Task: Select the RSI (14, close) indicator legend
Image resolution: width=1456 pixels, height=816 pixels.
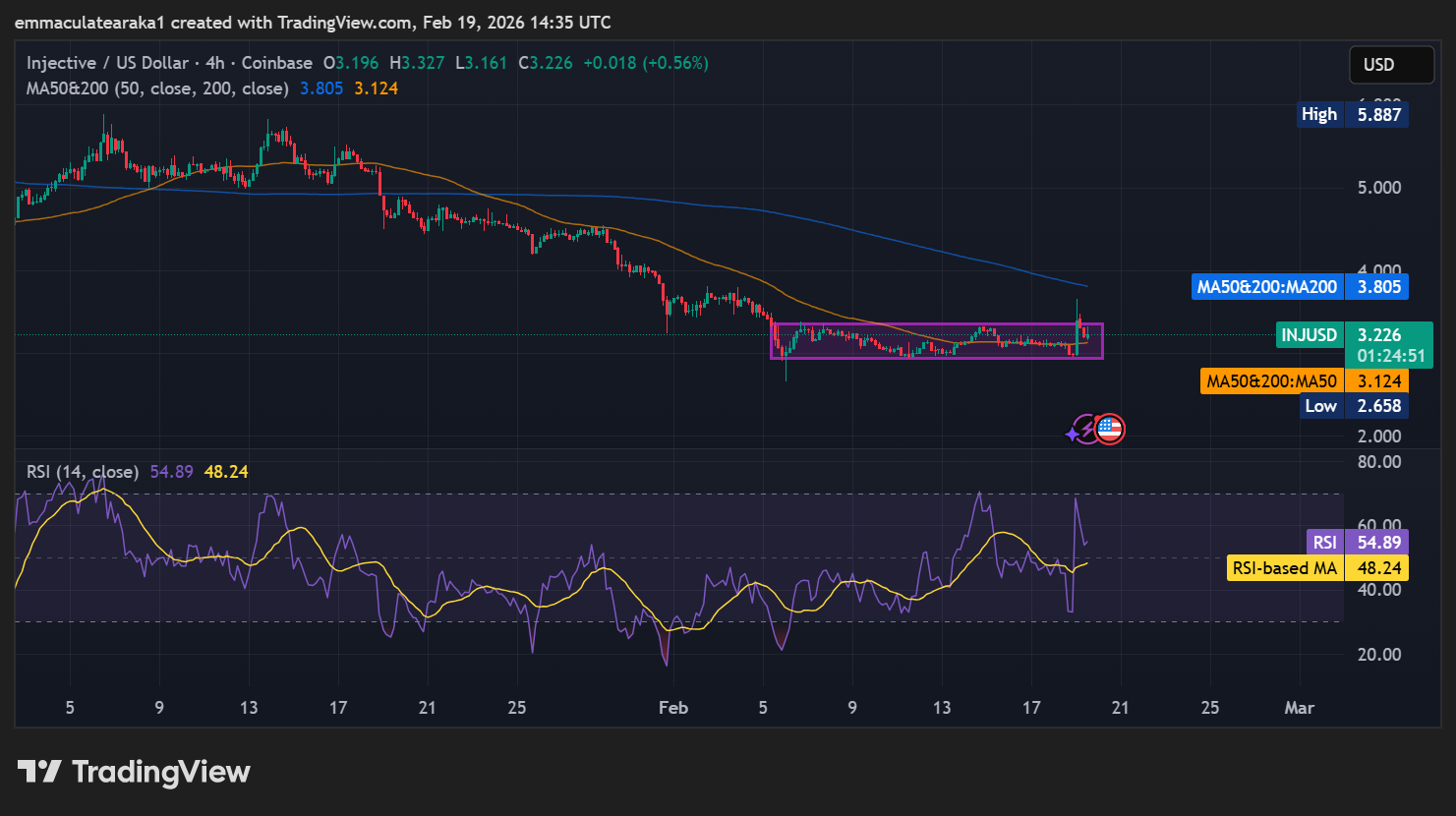Action: 83,472
